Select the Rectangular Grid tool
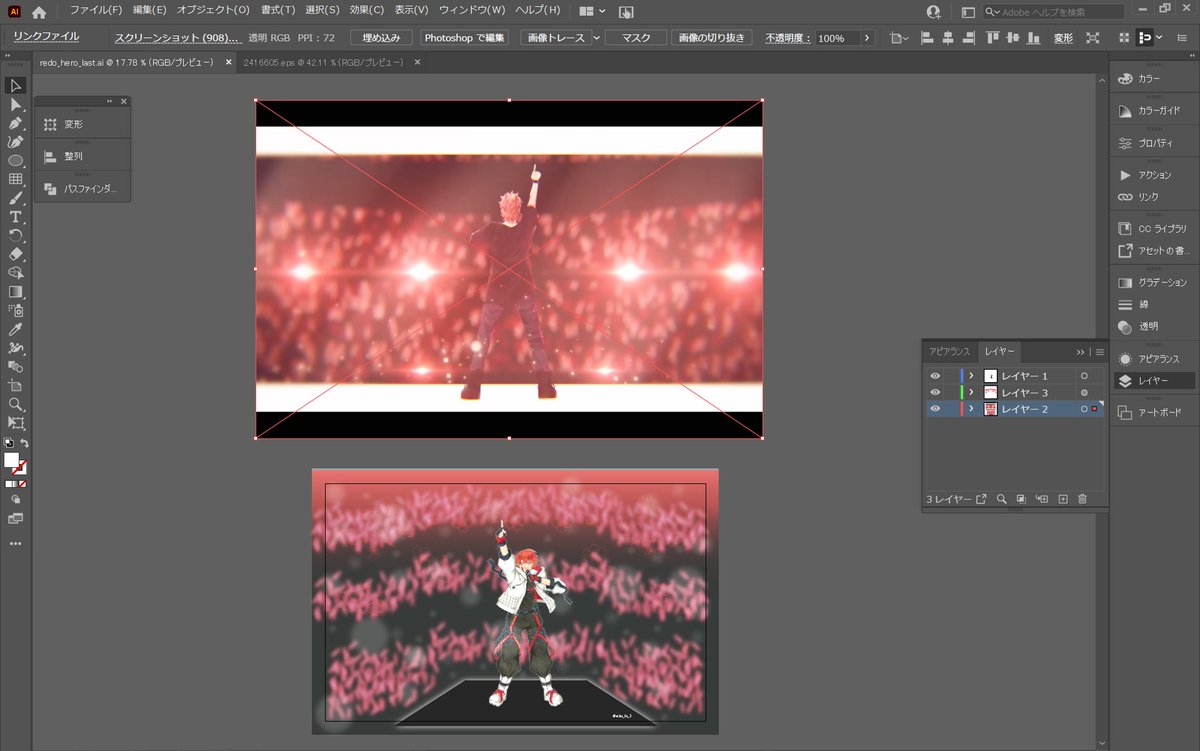The image size is (1200, 751). pos(16,179)
